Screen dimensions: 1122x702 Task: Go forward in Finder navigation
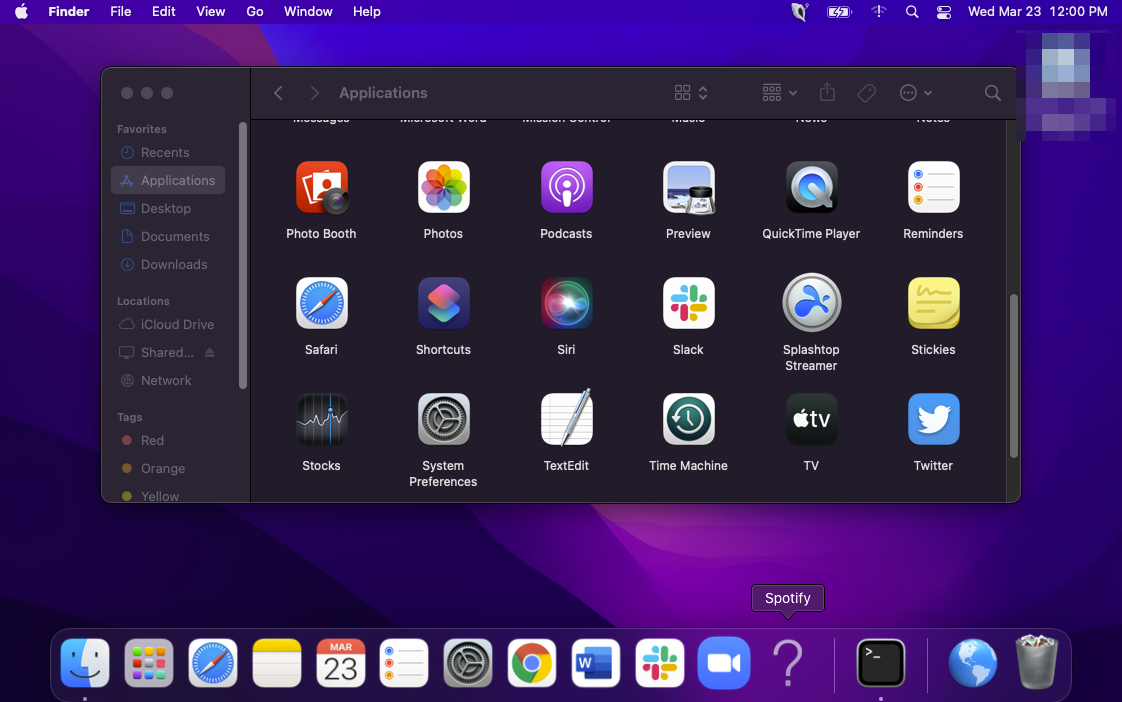[314, 93]
